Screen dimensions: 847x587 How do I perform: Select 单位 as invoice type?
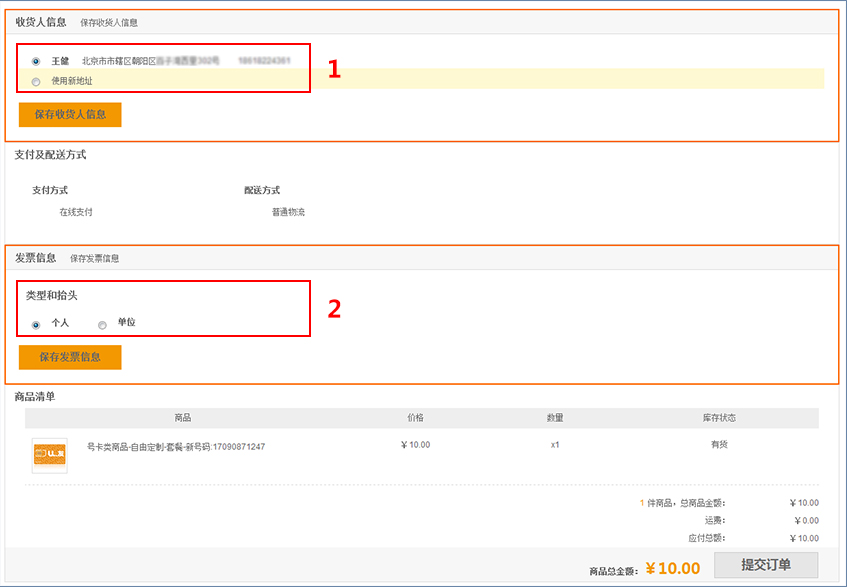coord(102,324)
